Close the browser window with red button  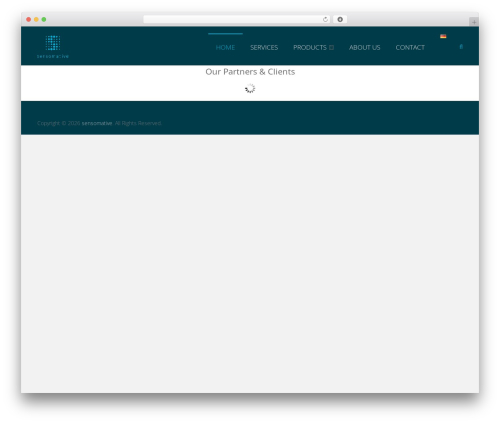(29, 19)
